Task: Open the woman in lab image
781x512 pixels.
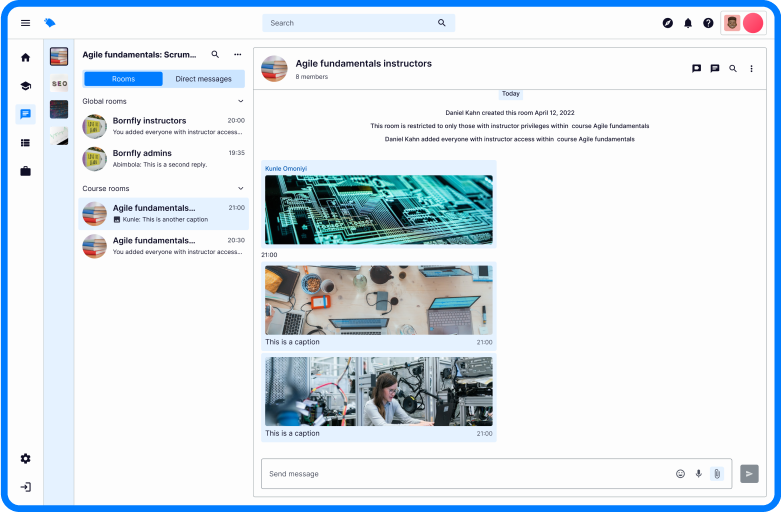Action: click(379, 391)
